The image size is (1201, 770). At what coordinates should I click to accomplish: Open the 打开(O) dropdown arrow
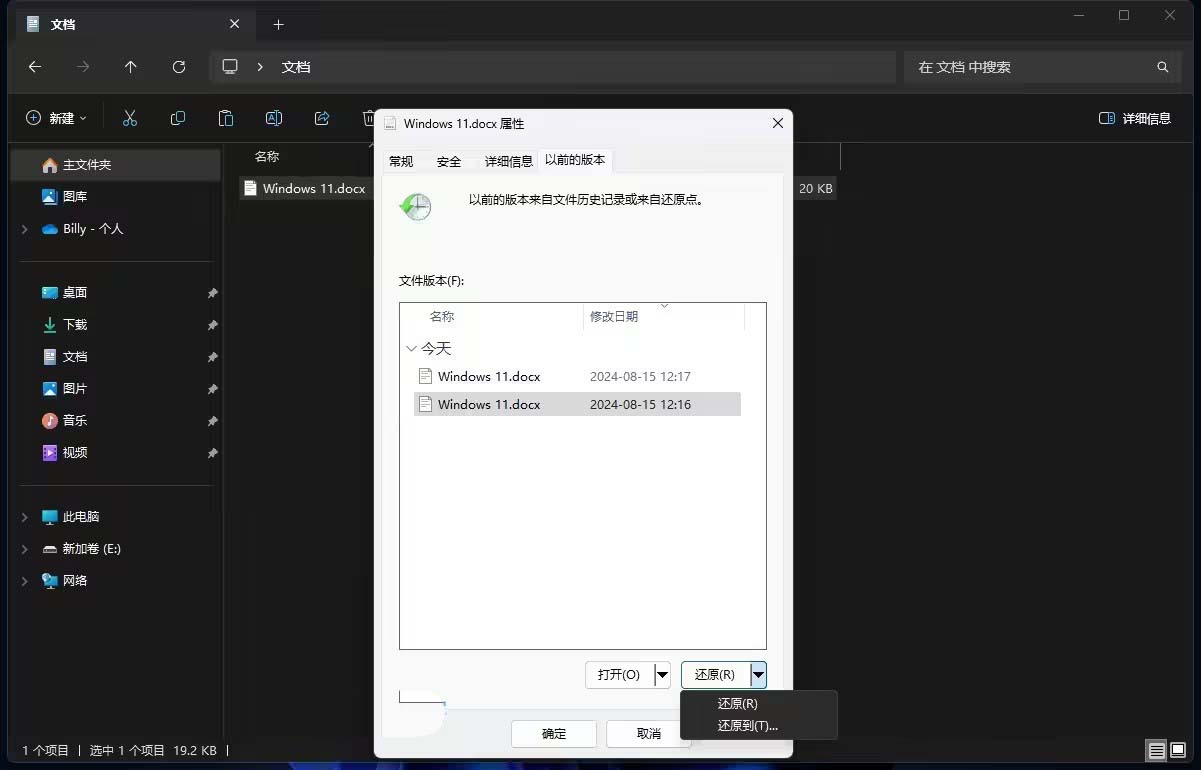point(662,675)
